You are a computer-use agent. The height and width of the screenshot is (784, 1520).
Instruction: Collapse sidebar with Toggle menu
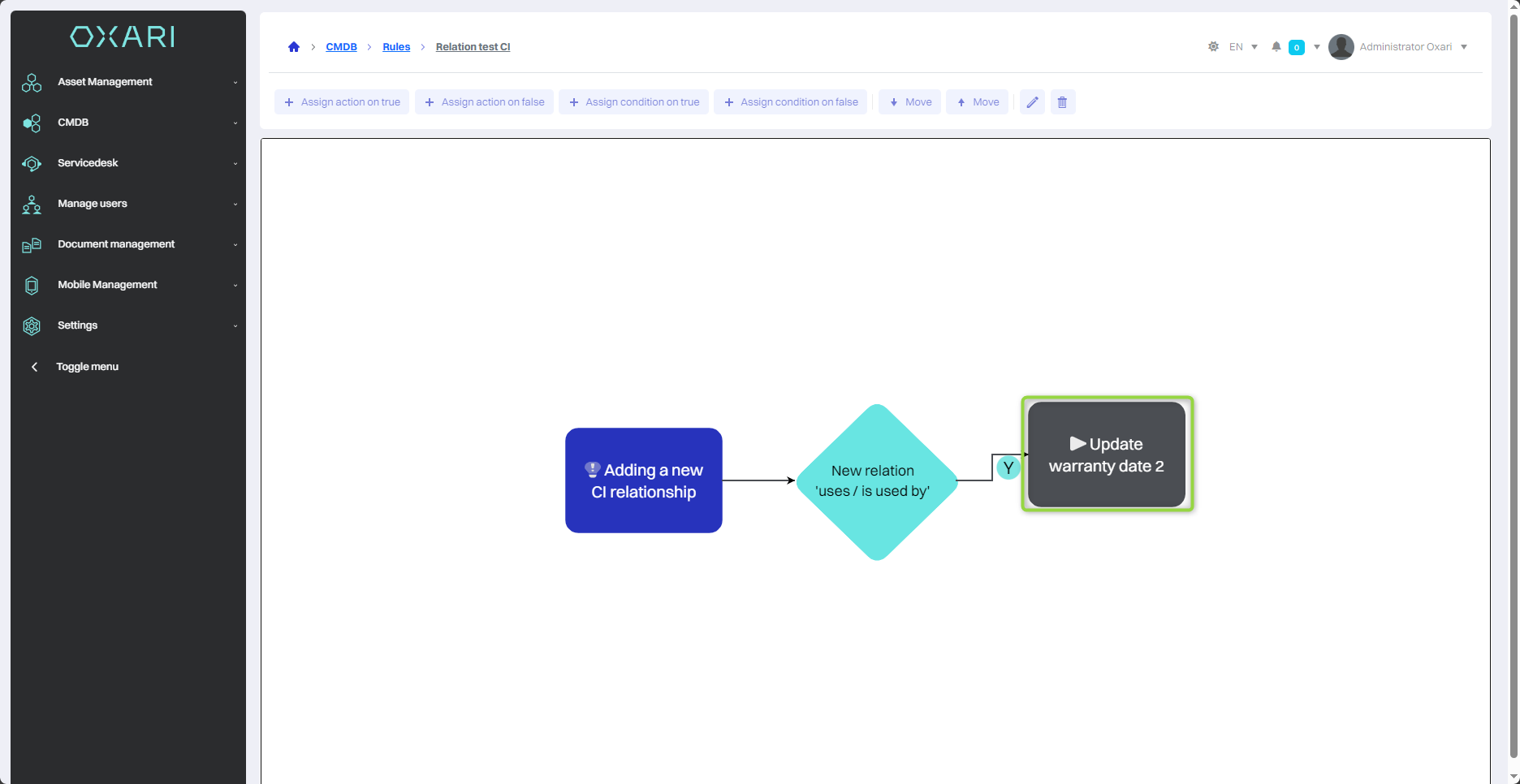[x=87, y=367]
